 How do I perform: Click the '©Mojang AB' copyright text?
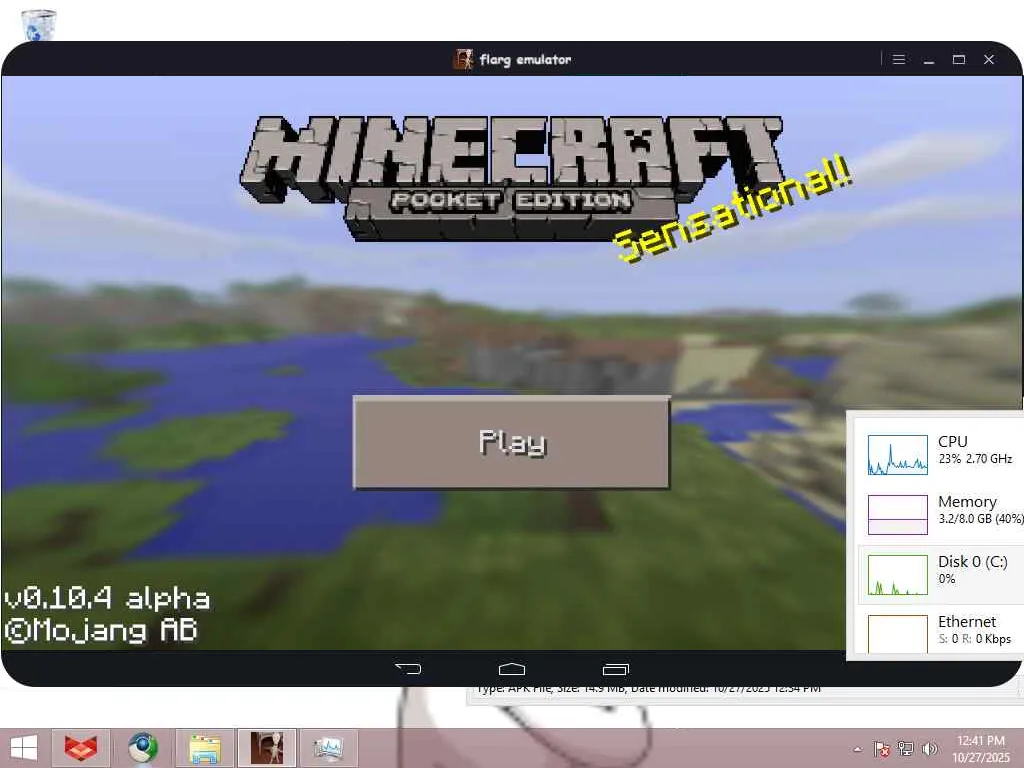(101, 631)
